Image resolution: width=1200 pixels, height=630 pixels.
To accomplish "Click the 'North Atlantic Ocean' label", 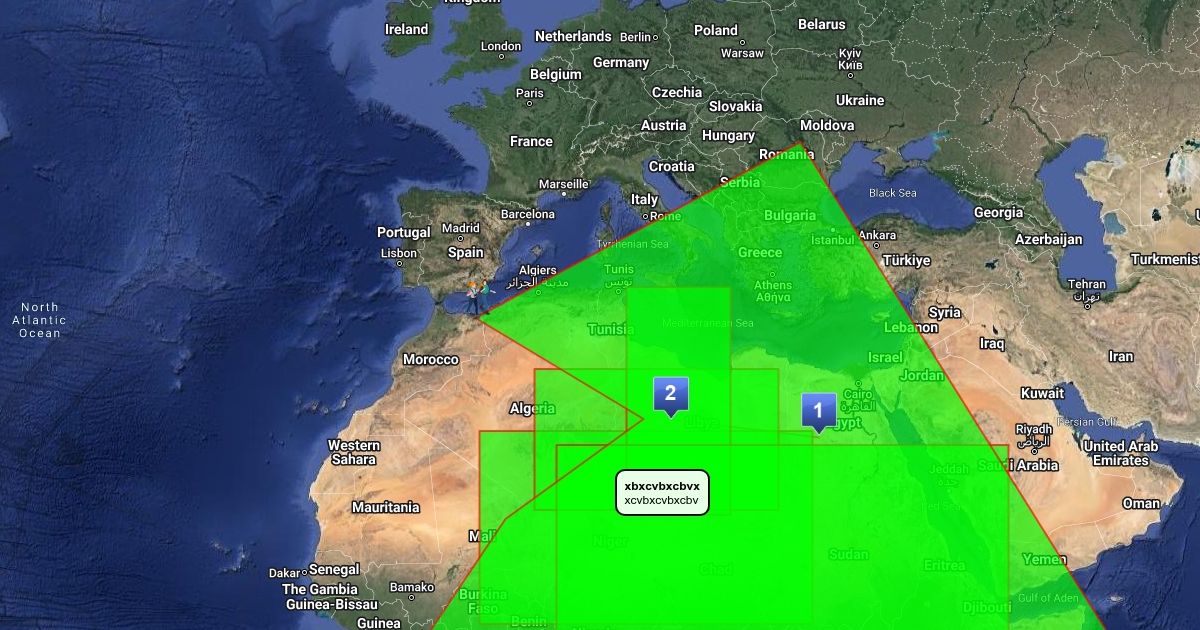I will point(39,320).
